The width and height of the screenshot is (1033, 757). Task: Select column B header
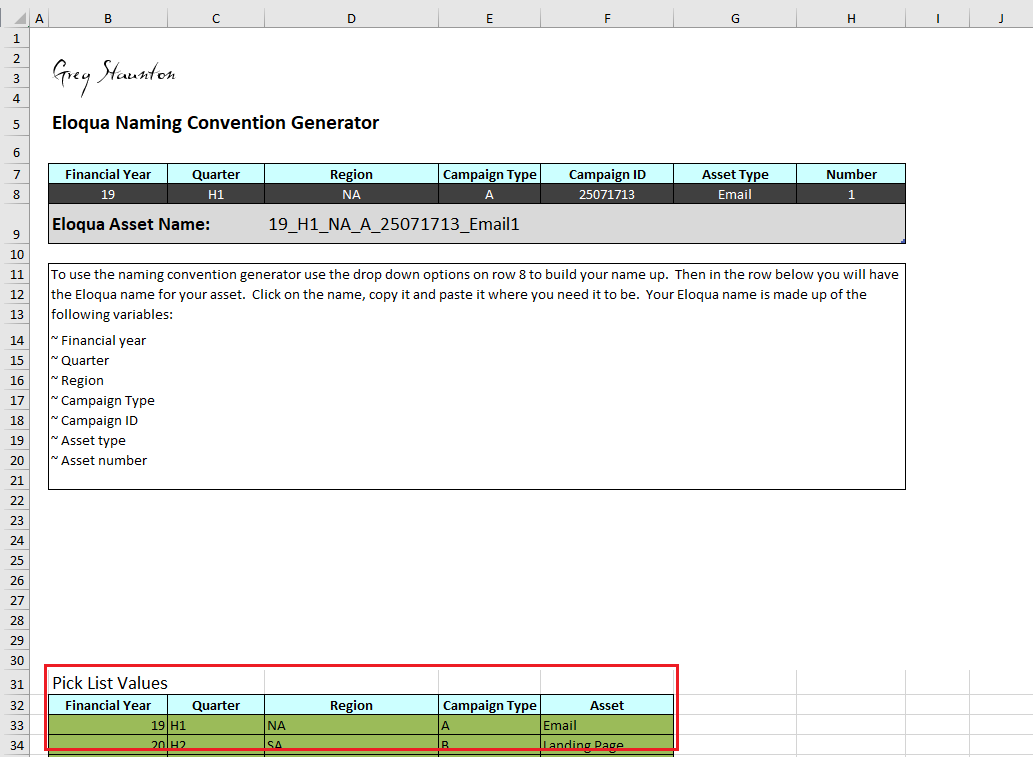pyautogui.click(x=108, y=18)
